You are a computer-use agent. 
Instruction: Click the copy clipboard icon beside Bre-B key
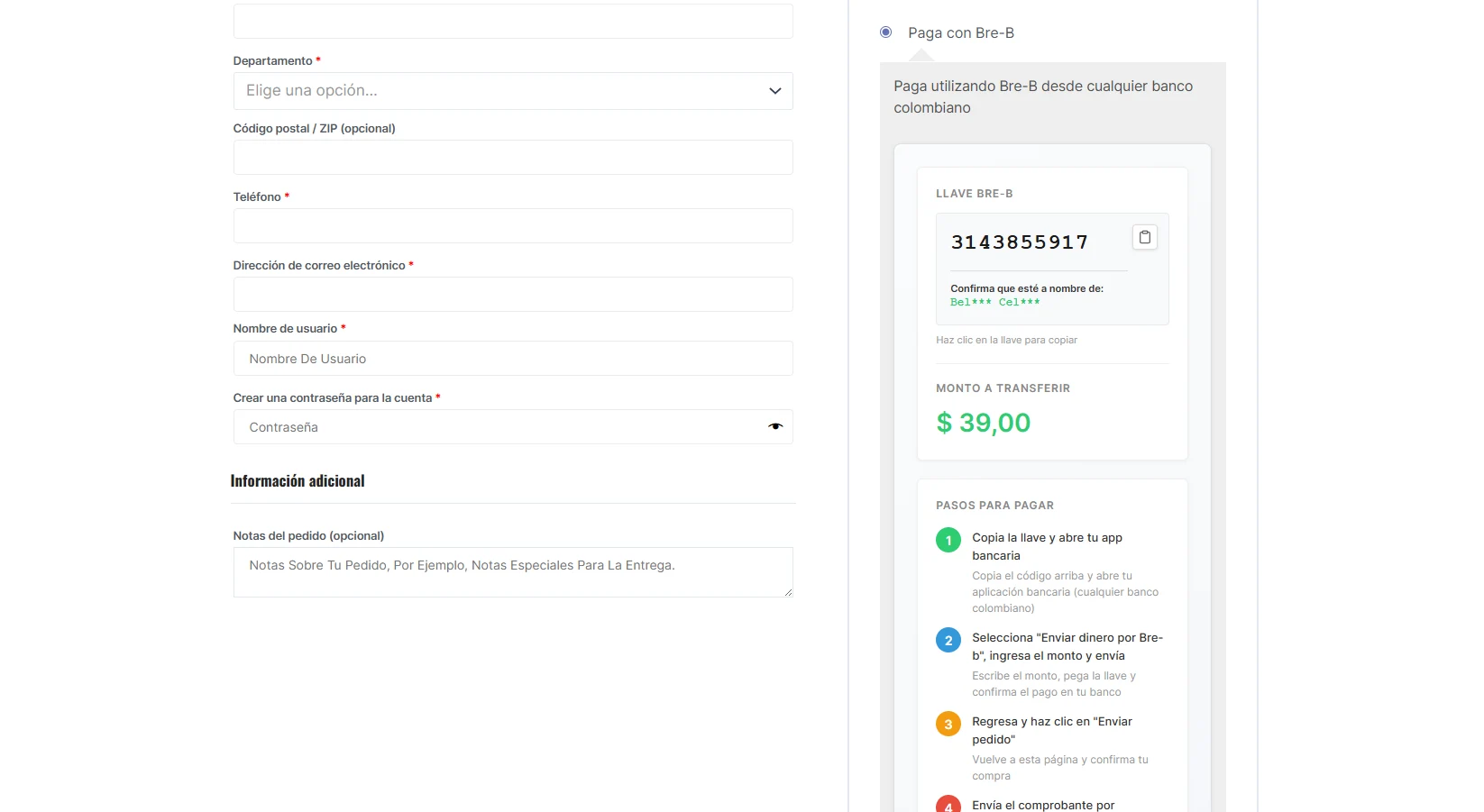[x=1144, y=237]
